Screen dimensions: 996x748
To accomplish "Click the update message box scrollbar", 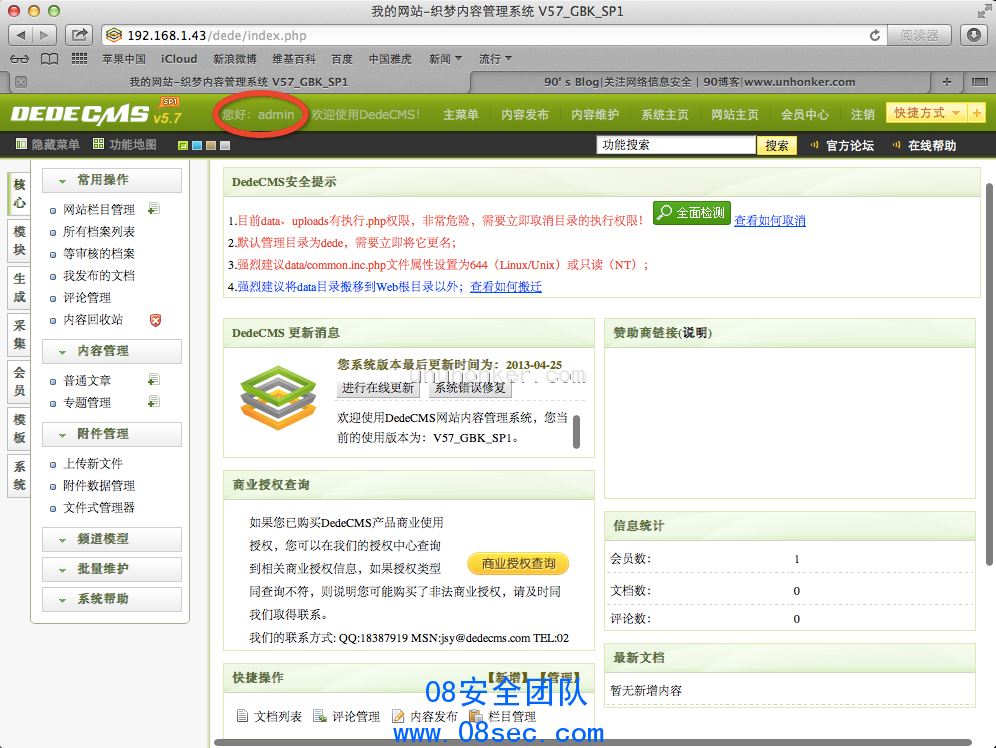I will (576, 432).
